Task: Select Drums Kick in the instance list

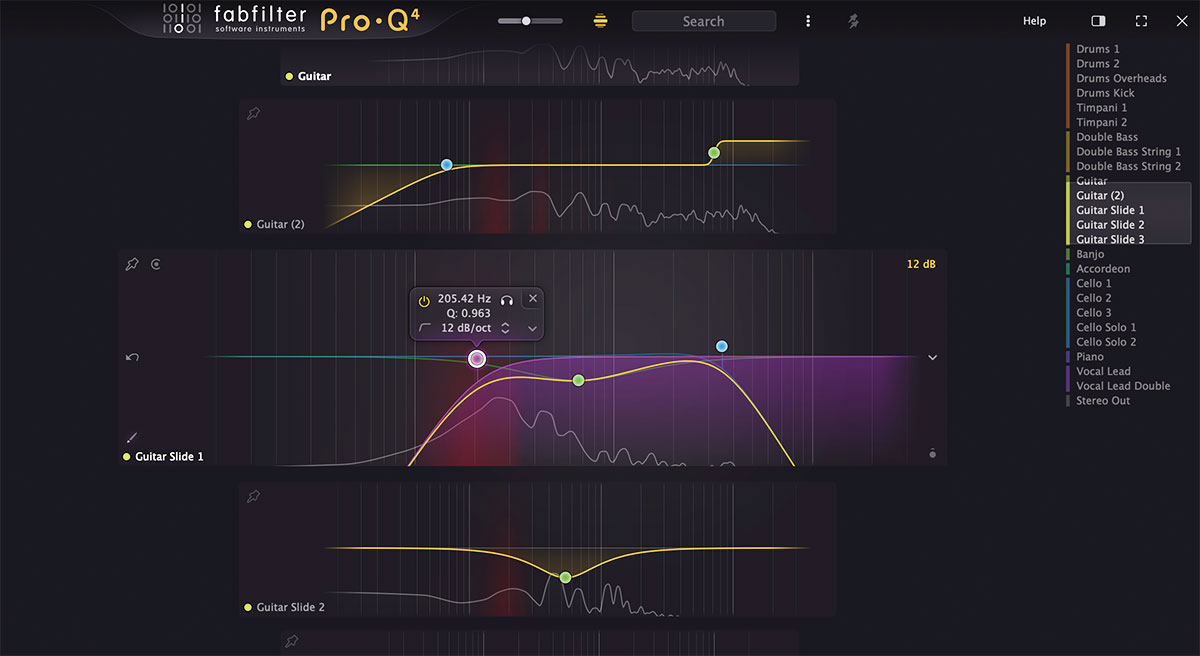Action: 1105,93
